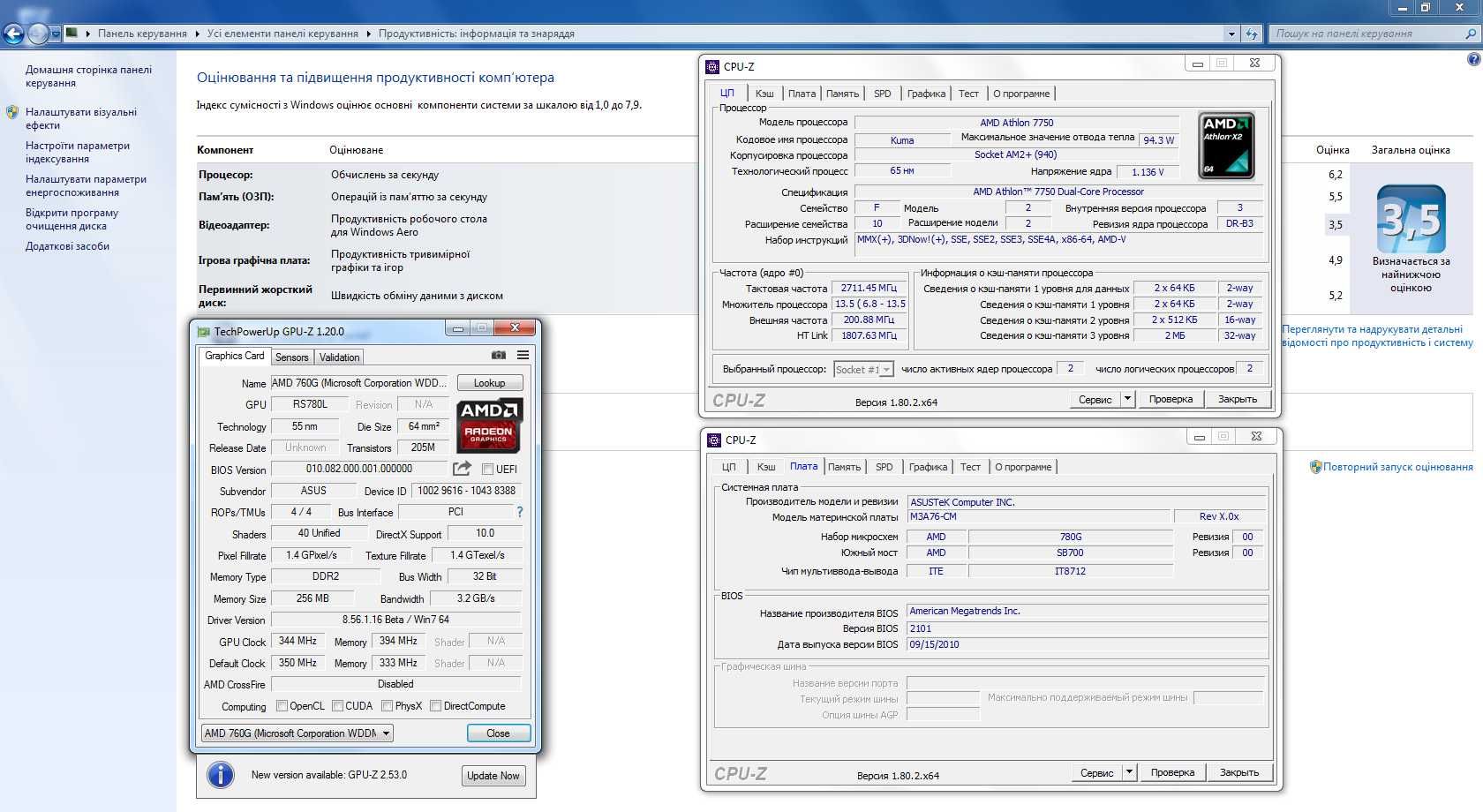This screenshot has width=1483, height=812.
Task: Open Тест tab in lower CPU-Z window
Action: coord(970,467)
